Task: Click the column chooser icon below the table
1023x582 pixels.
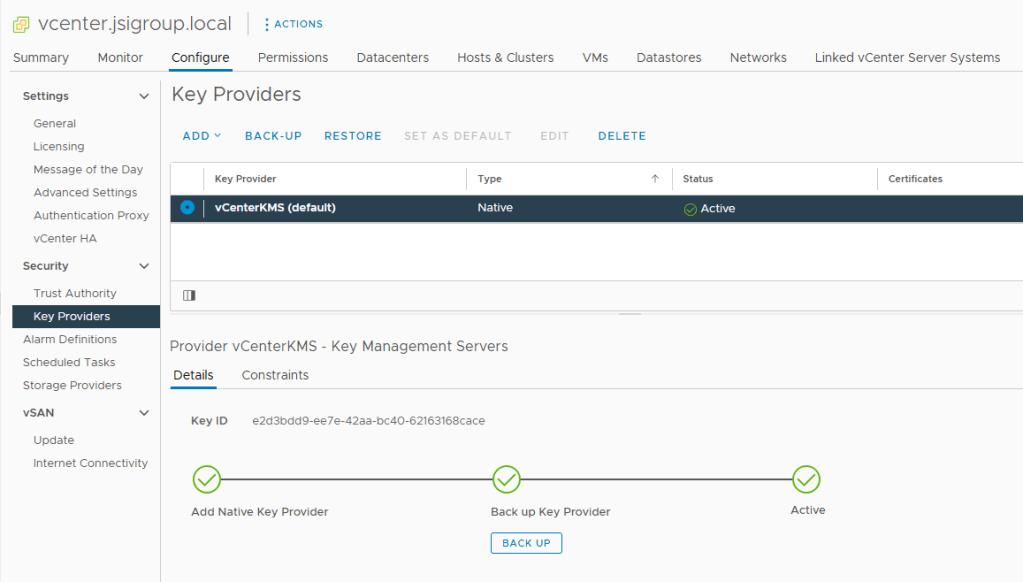Action: [189, 295]
